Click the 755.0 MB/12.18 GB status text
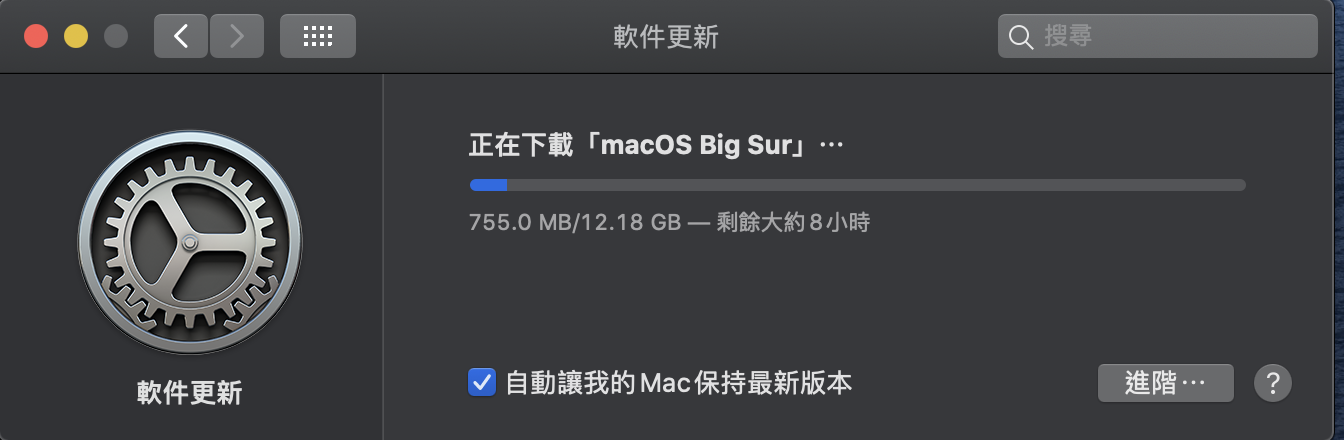The image size is (1344, 440). [575, 222]
